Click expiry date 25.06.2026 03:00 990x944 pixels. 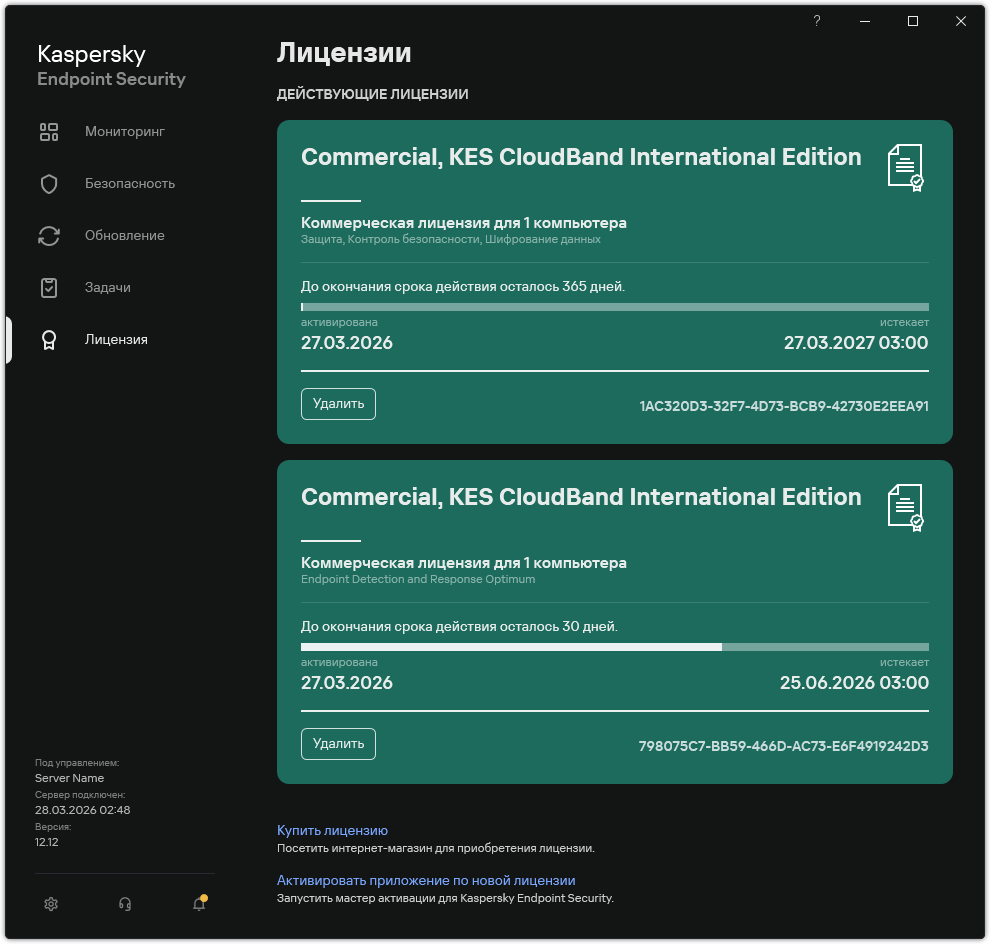coord(854,683)
